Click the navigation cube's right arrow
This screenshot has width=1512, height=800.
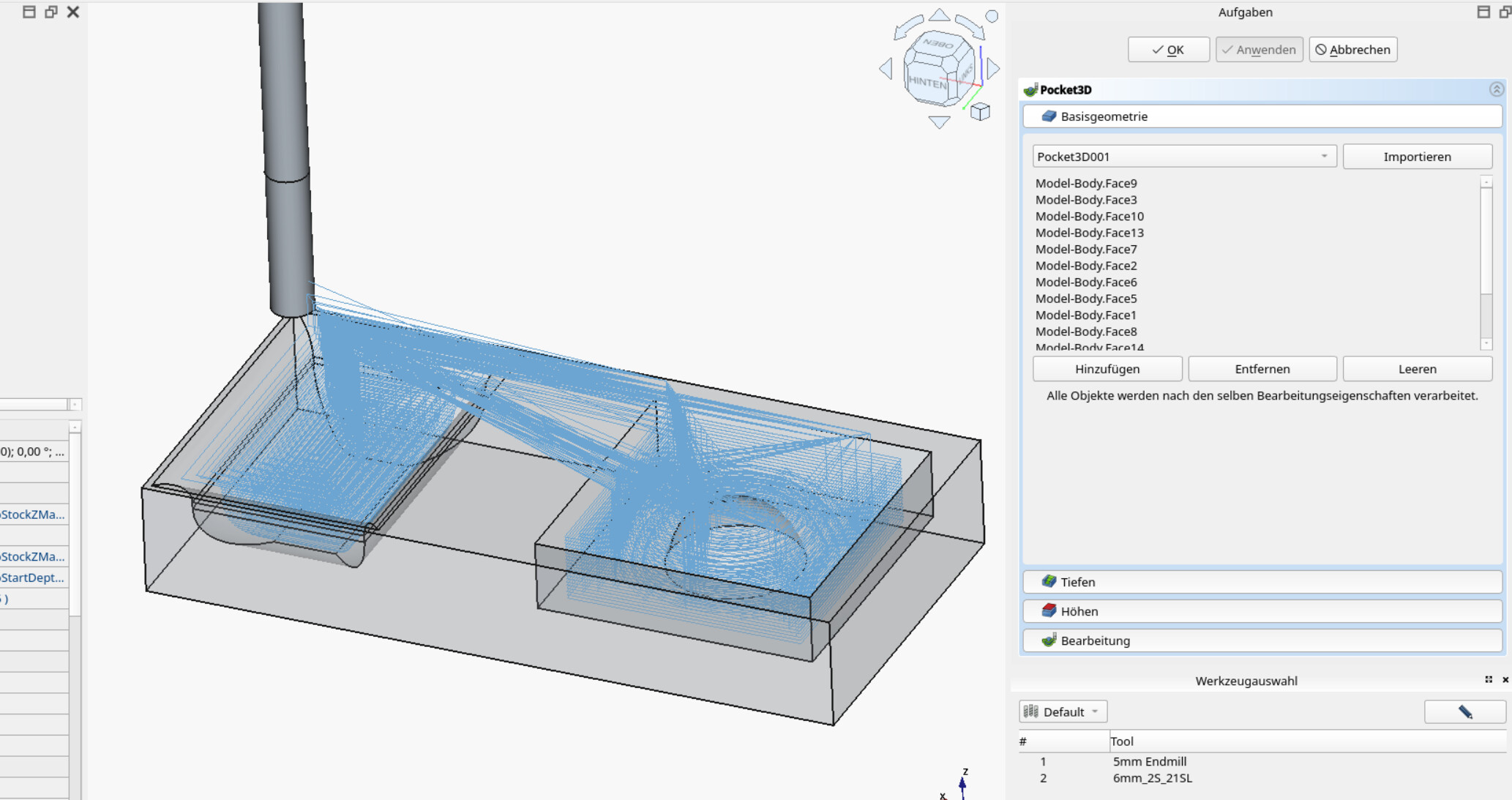[993, 69]
